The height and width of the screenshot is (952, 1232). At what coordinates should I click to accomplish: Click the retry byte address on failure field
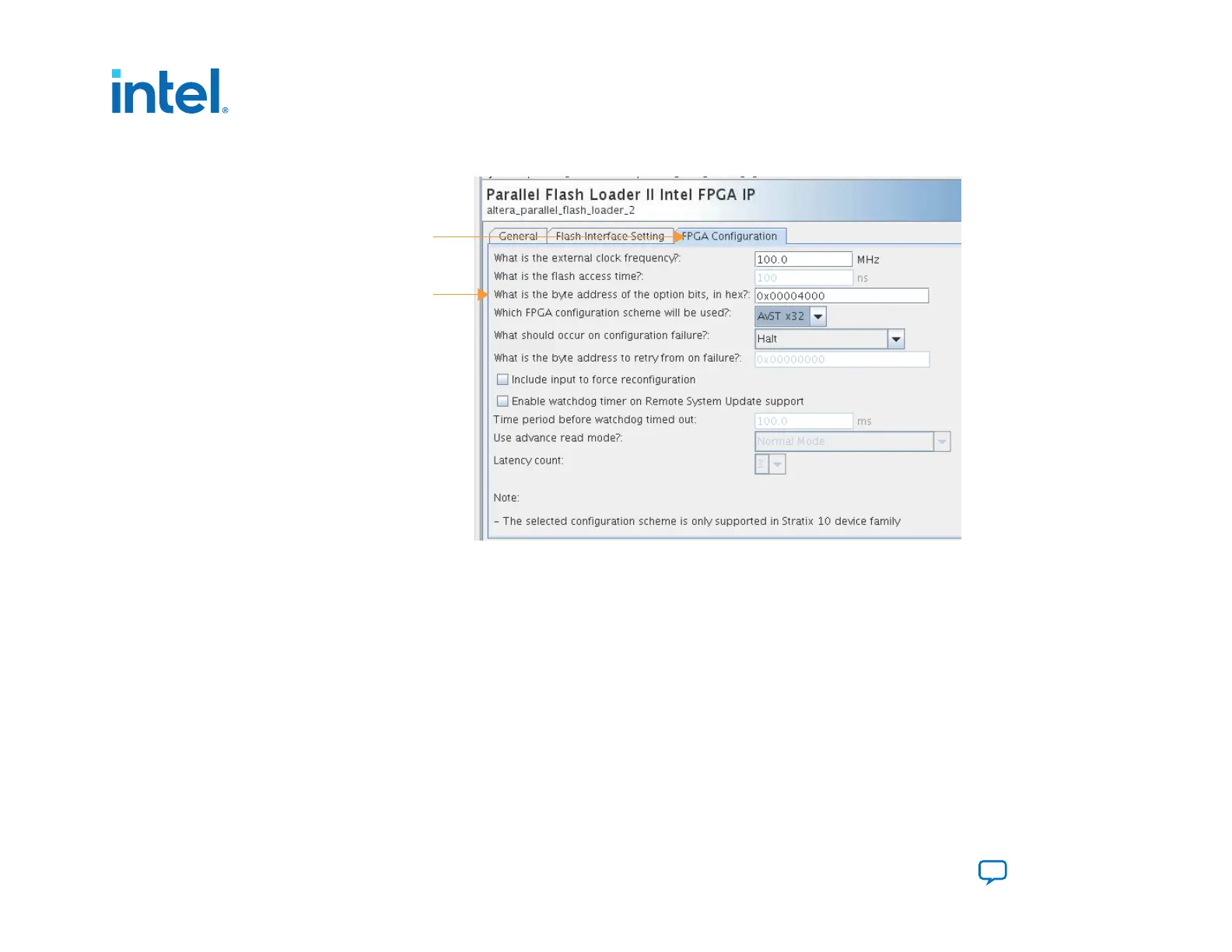click(x=842, y=359)
